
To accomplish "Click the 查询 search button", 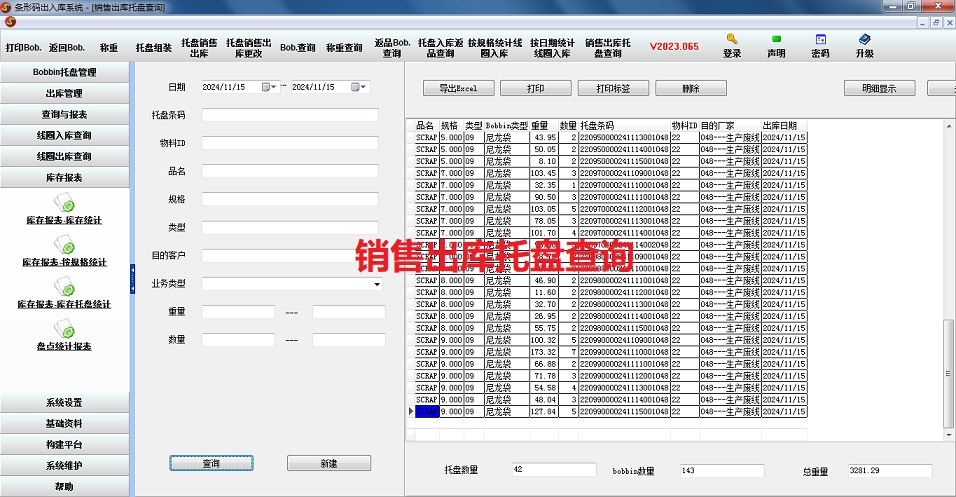I will point(211,464).
